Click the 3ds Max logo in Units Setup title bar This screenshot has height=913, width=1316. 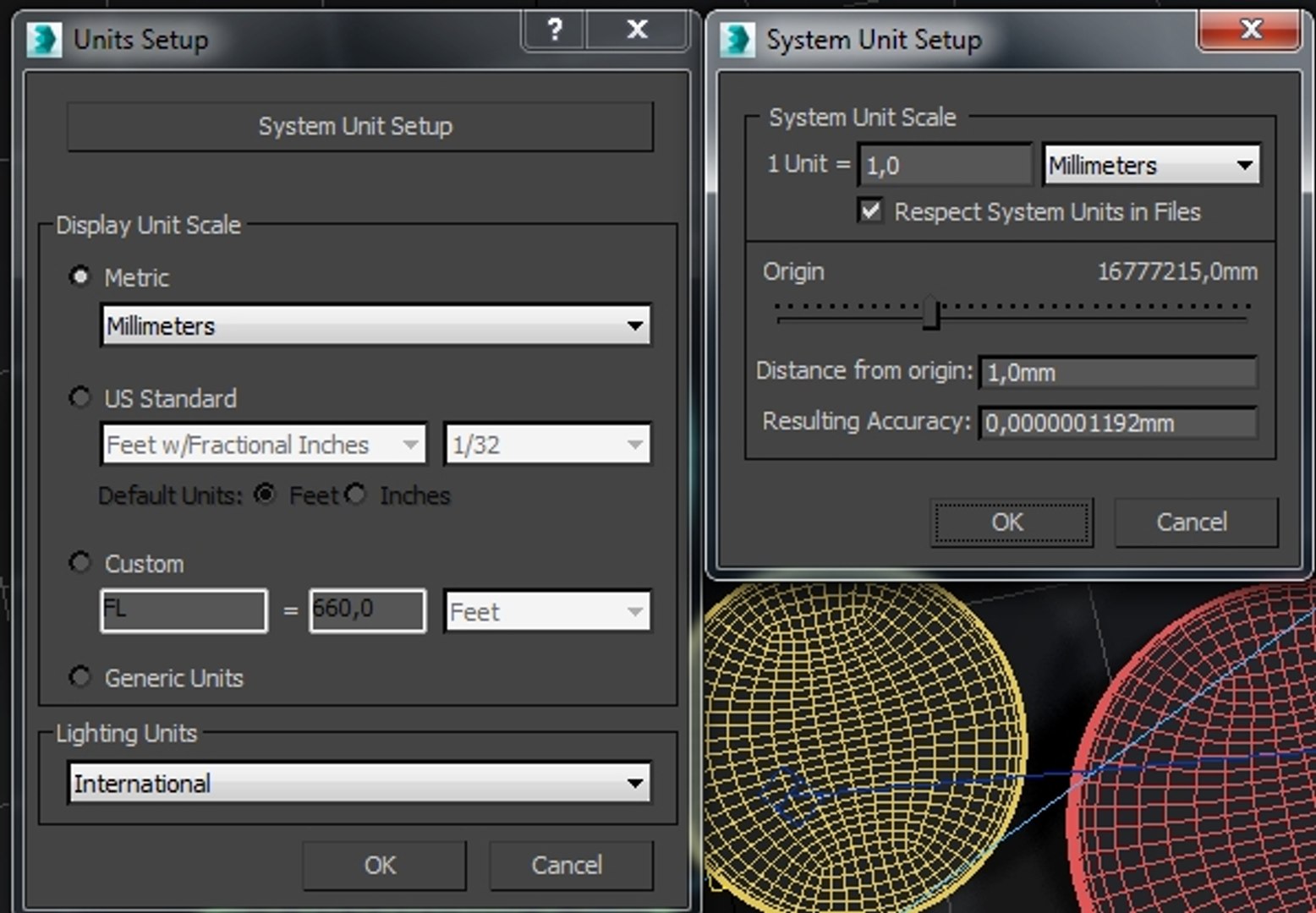click(x=44, y=40)
